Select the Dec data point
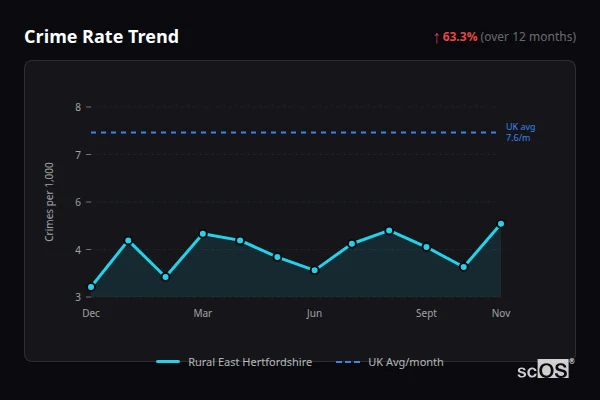600x400 pixels. (91, 287)
